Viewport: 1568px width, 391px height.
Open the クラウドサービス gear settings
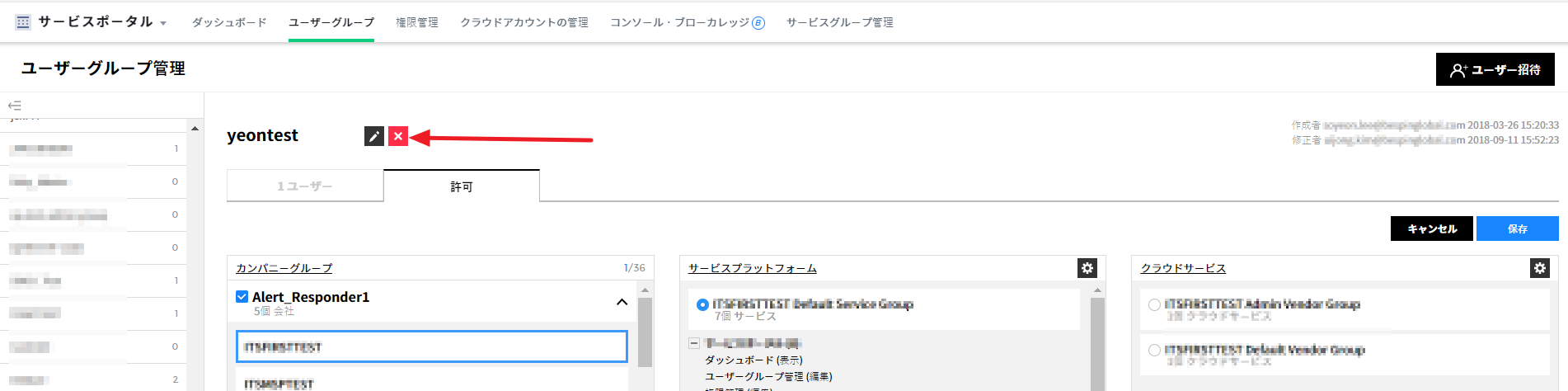point(1539,268)
